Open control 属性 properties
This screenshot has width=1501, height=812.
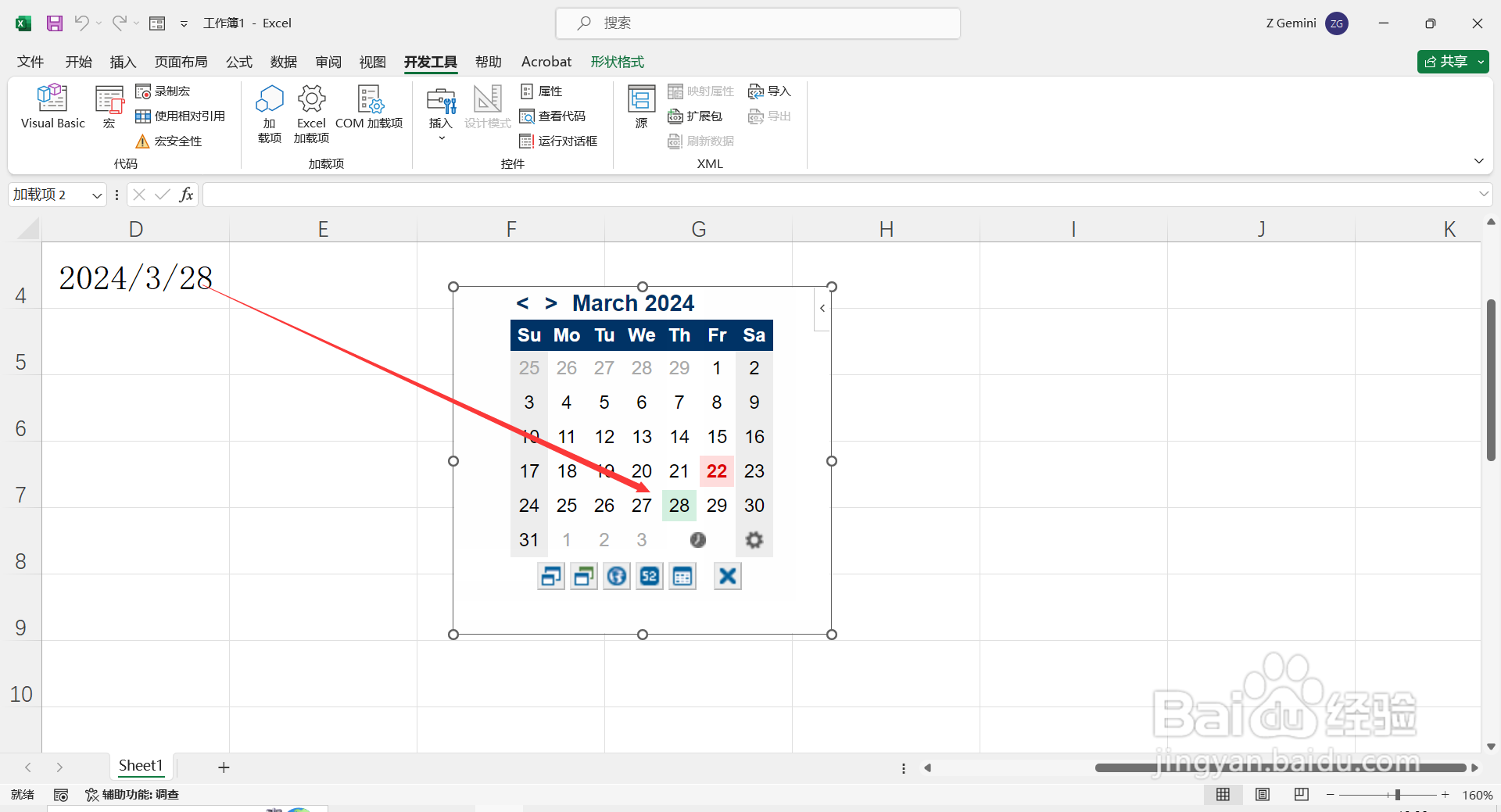coord(541,91)
